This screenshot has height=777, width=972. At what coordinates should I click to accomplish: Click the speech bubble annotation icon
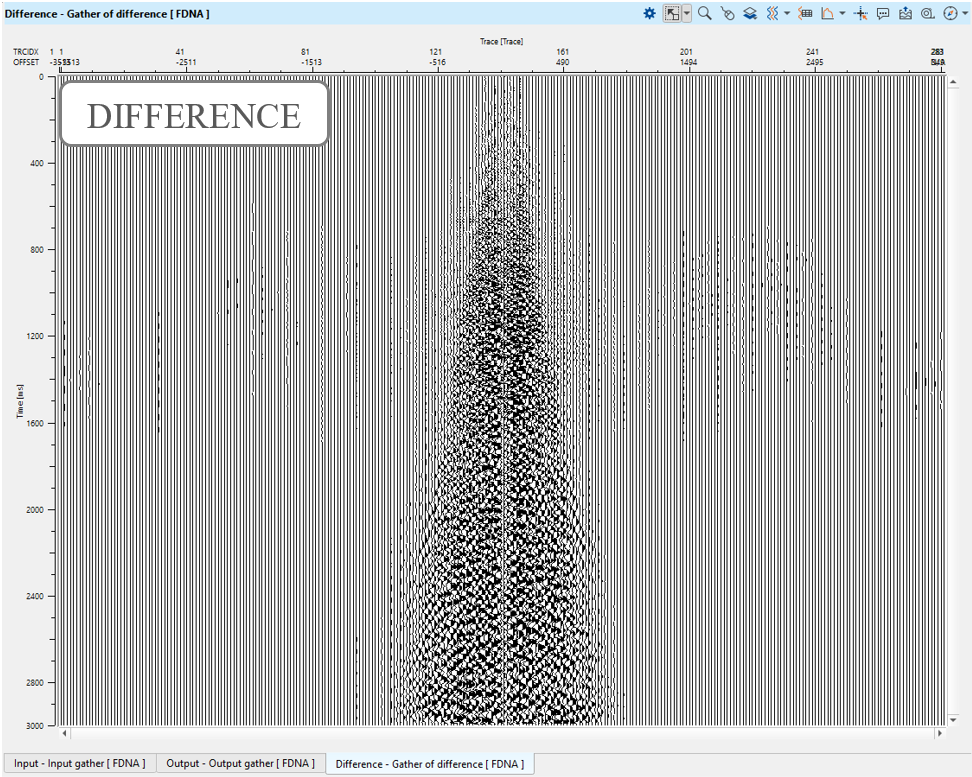tap(883, 13)
